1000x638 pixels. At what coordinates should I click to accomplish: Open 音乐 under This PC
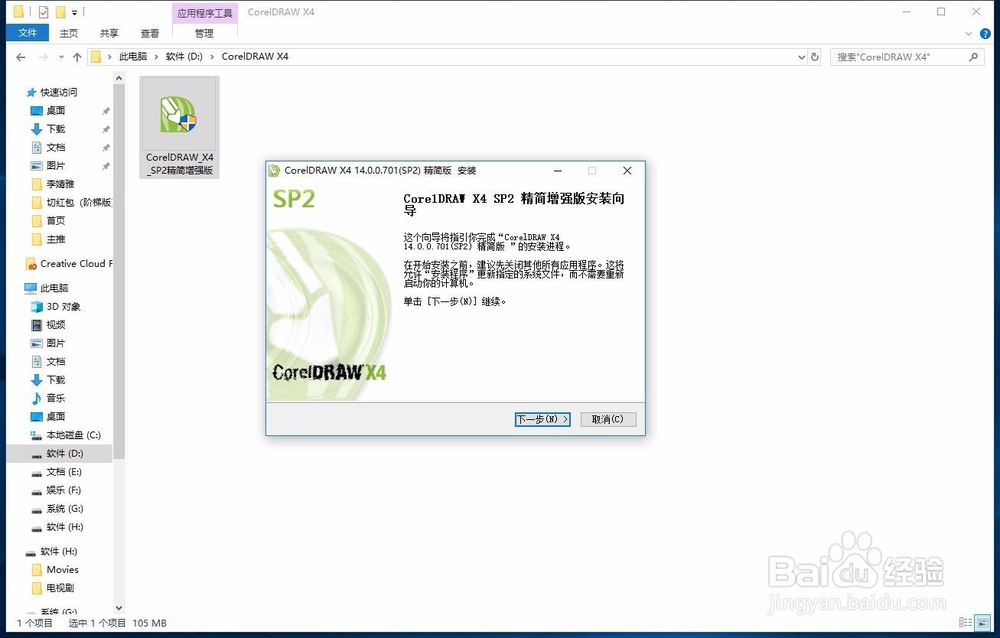[55, 398]
